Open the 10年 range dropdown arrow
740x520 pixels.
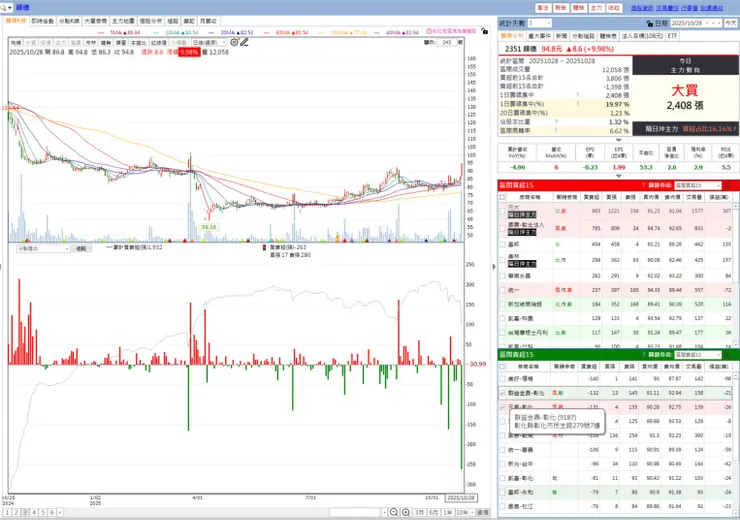(472, 512)
